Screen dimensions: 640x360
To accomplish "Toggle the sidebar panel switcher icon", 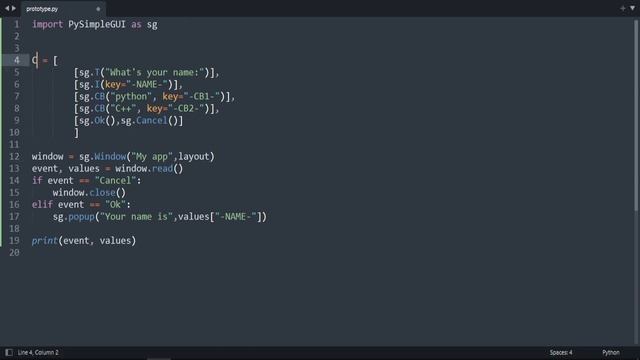I will (x=9, y=352).
